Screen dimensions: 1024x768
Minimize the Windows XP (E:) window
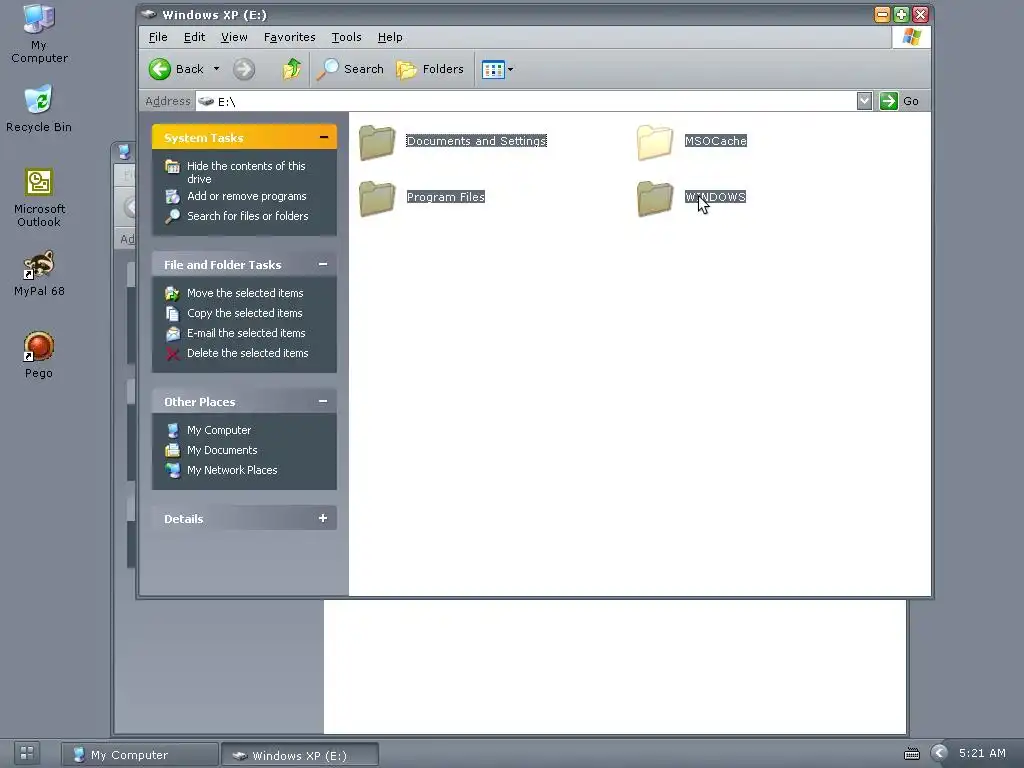pos(882,14)
